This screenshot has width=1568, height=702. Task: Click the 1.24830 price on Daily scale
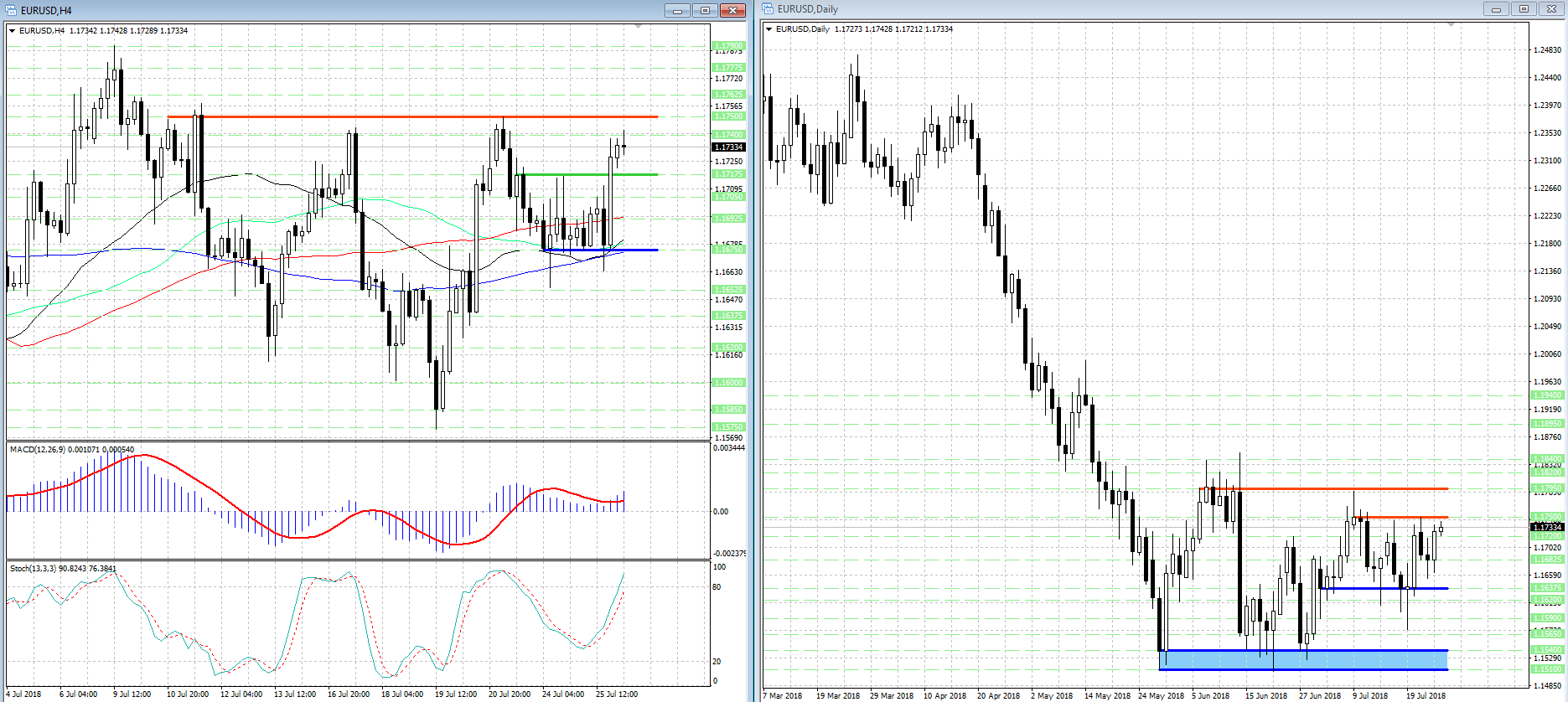(x=1547, y=50)
